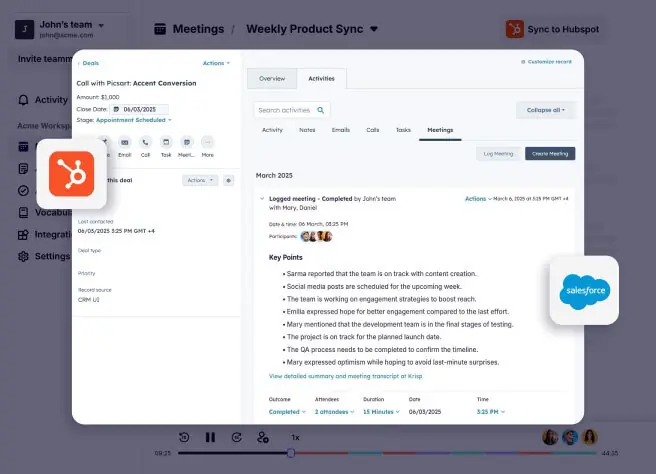Click the Meetings calendar icon in header

[160, 29]
